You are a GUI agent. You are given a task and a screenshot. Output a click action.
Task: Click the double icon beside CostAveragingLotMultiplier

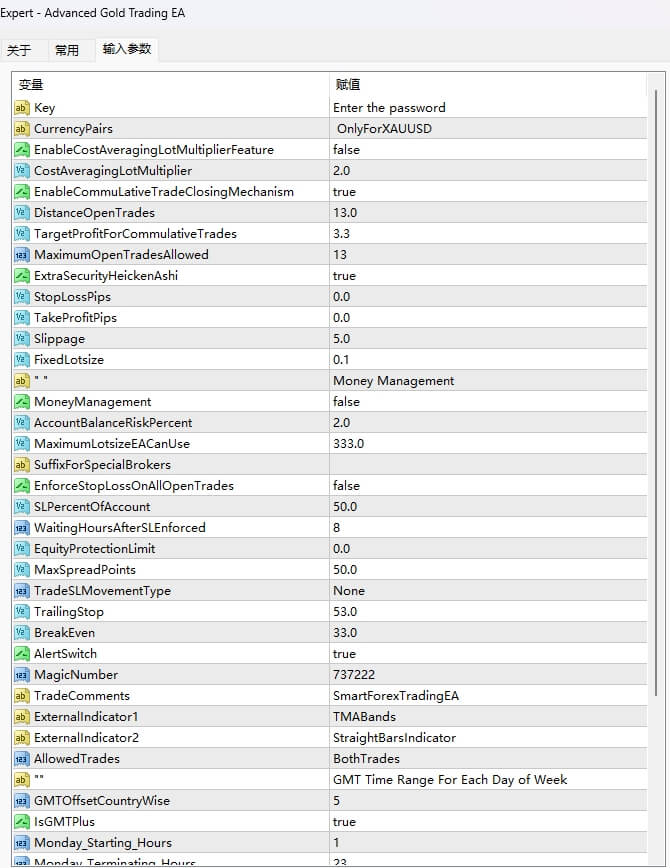(21, 170)
